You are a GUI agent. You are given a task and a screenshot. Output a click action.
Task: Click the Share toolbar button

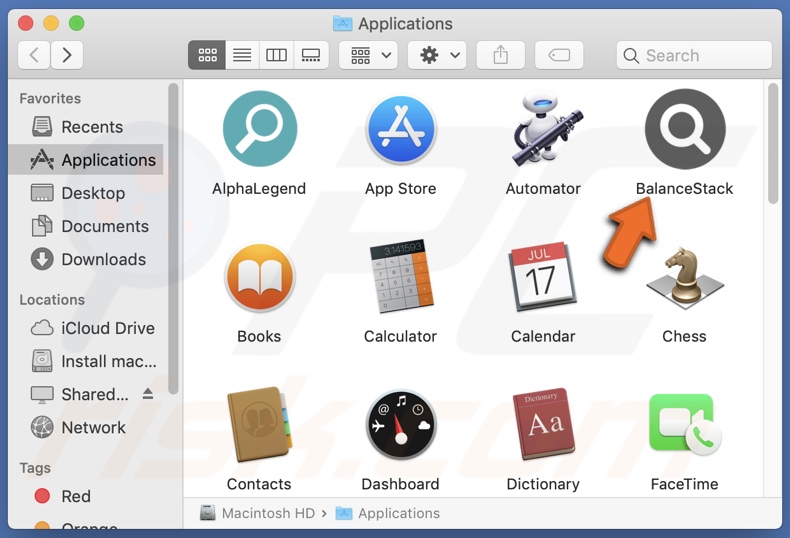point(500,55)
